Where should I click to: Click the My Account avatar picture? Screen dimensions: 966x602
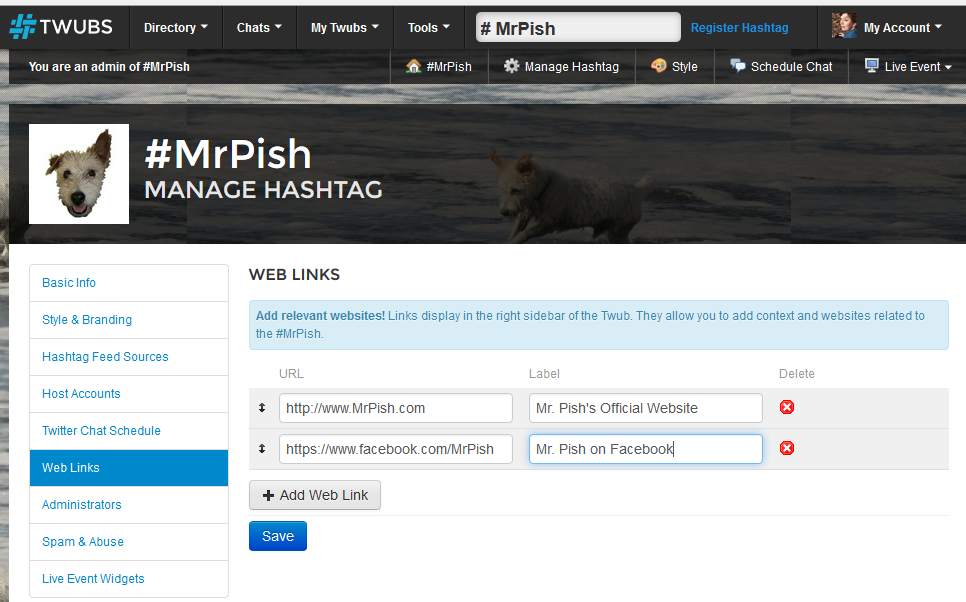pyautogui.click(x=844, y=26)
